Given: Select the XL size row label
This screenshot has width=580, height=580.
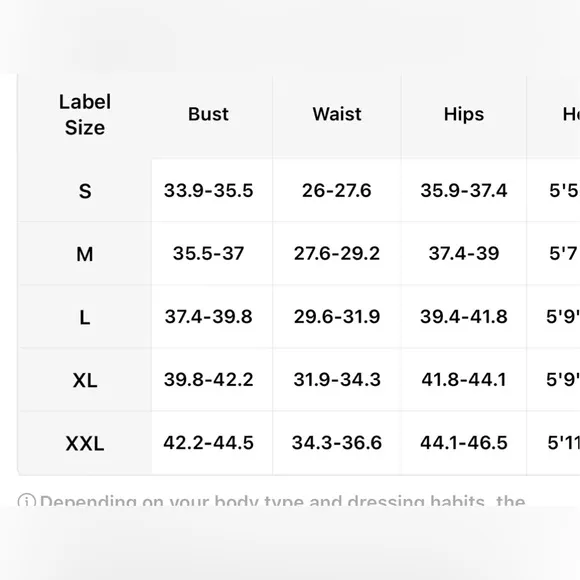Looking at the screenshot, I should [85, 380].
